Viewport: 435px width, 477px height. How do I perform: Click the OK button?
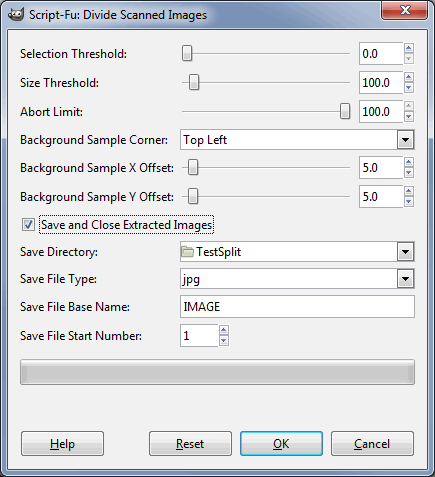pyautogui.click(x=281, y=444)
